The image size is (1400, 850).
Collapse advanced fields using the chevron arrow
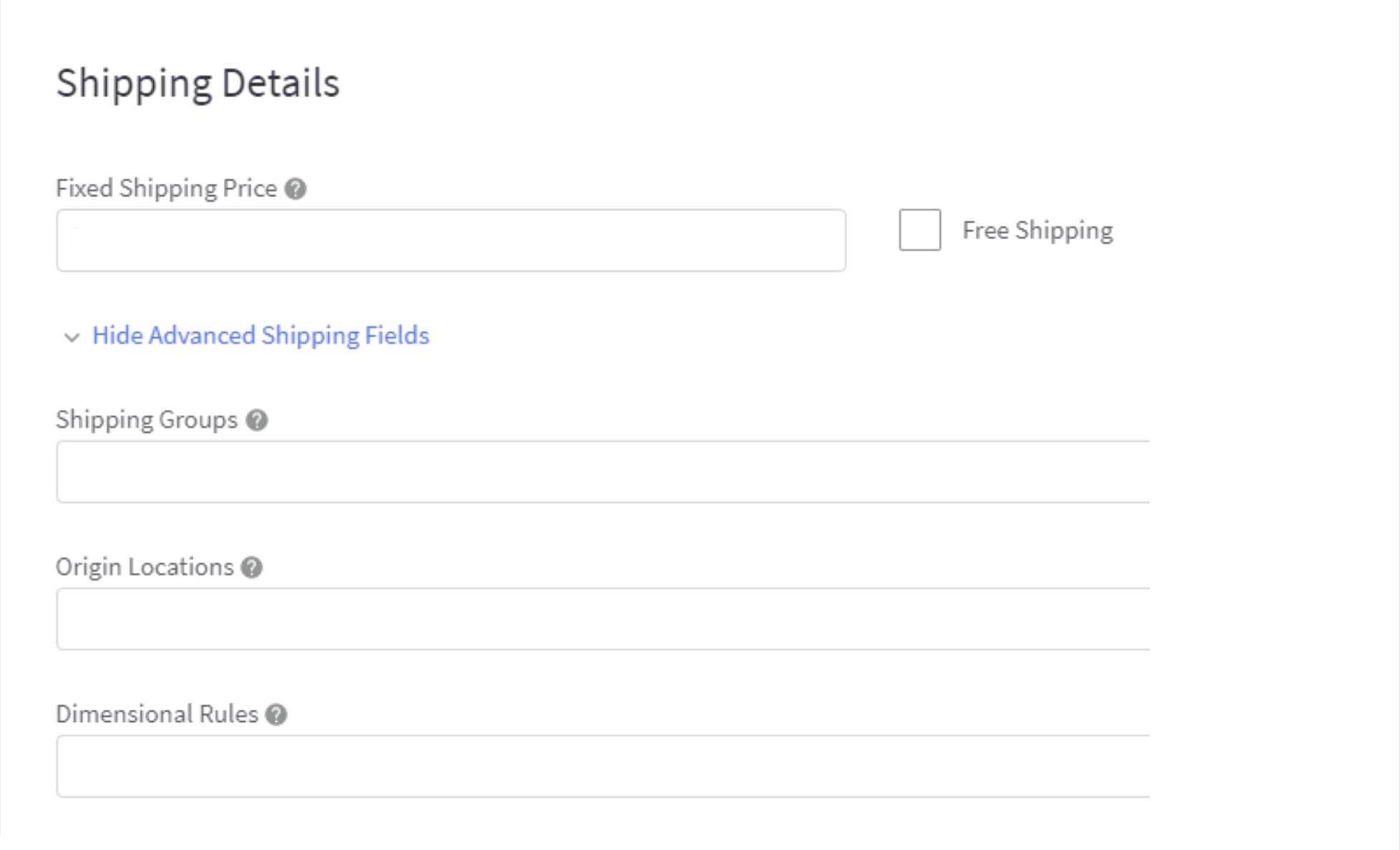coord(72,337)
